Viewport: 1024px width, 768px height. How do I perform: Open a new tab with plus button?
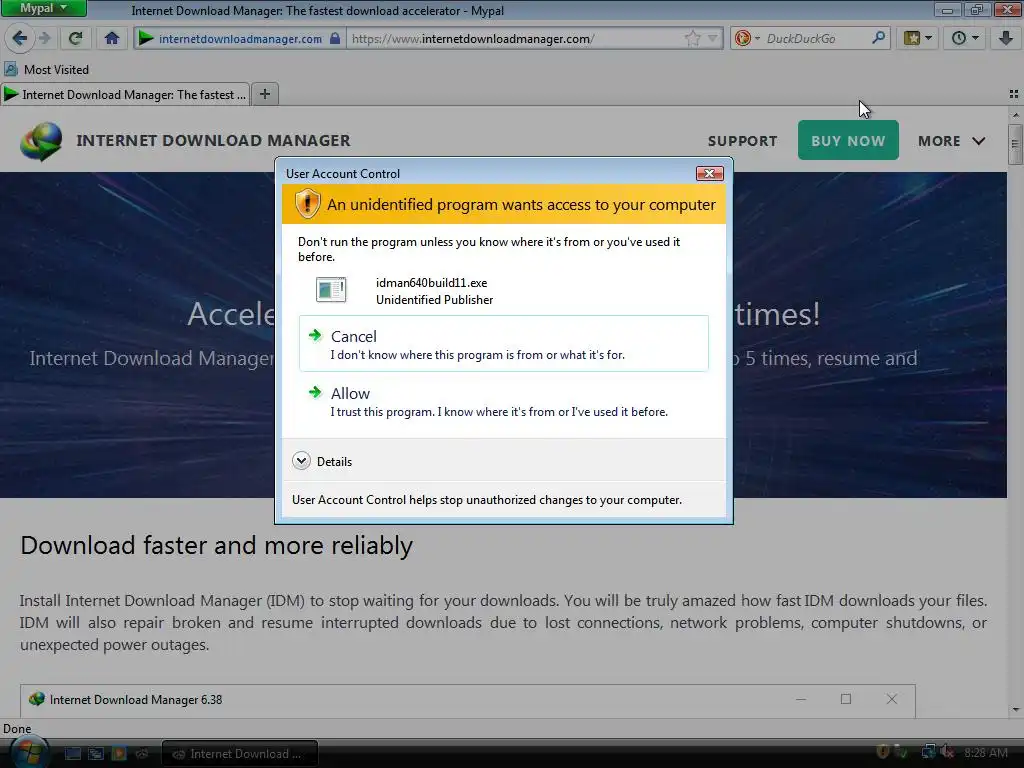coord(264,94)
